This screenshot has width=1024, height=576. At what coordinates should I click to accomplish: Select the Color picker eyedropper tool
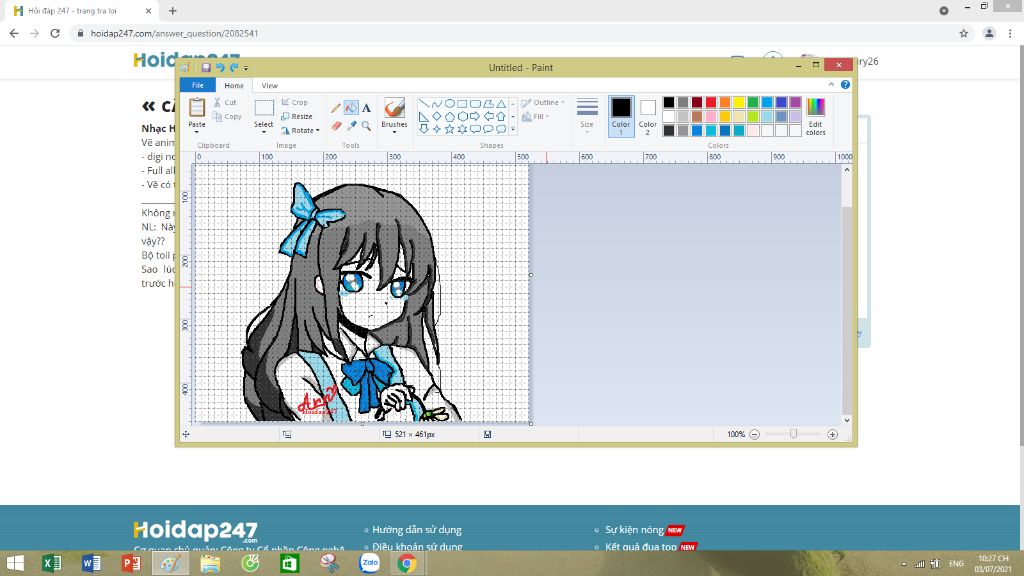click(351, 125)
